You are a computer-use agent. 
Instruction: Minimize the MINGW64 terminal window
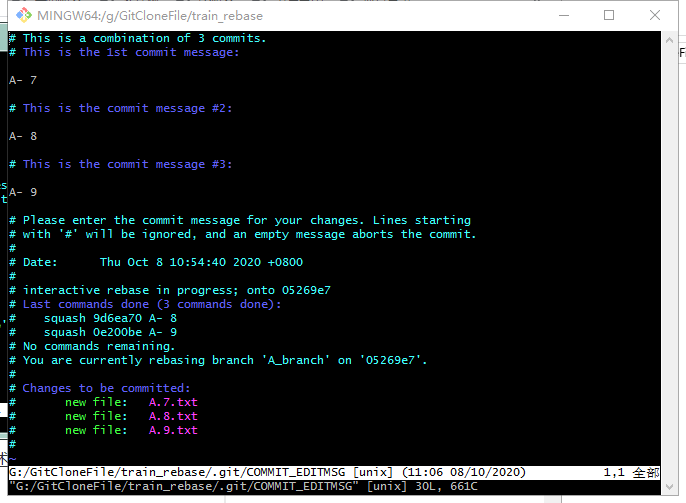(x=564, y=15)
